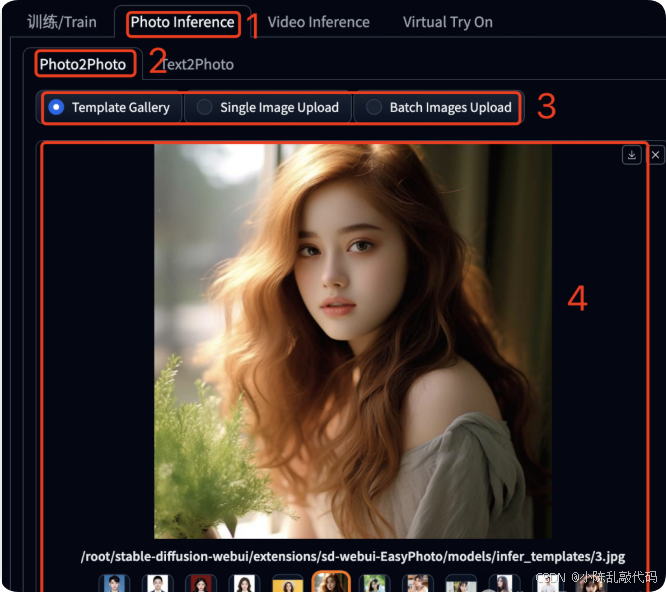Click the highlighted orange-bordered selected thumbnail
This screenshot has height=592, width=666.
331,582
